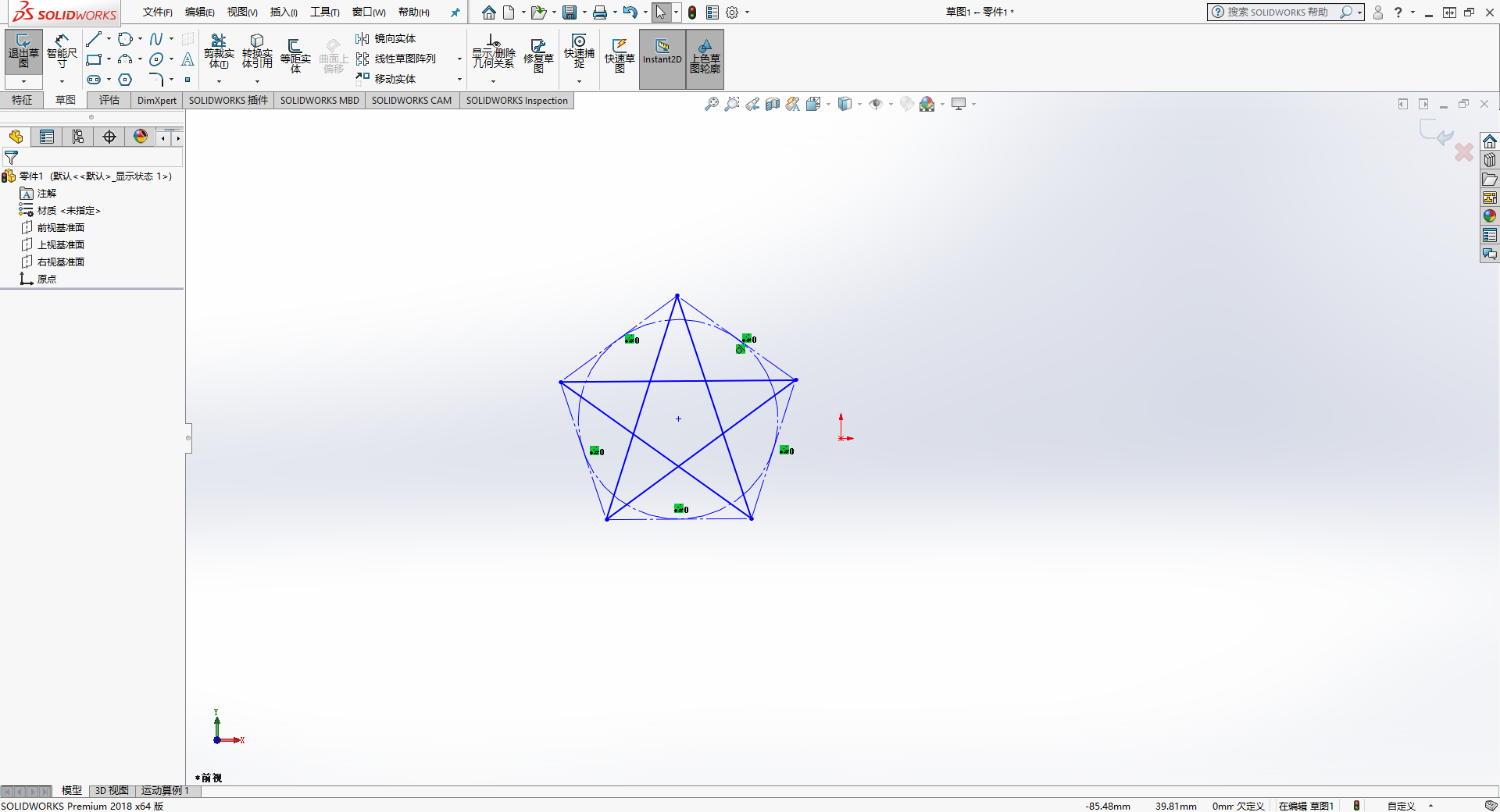Click Move Entities (移动实体) tool

pos(386,79)
